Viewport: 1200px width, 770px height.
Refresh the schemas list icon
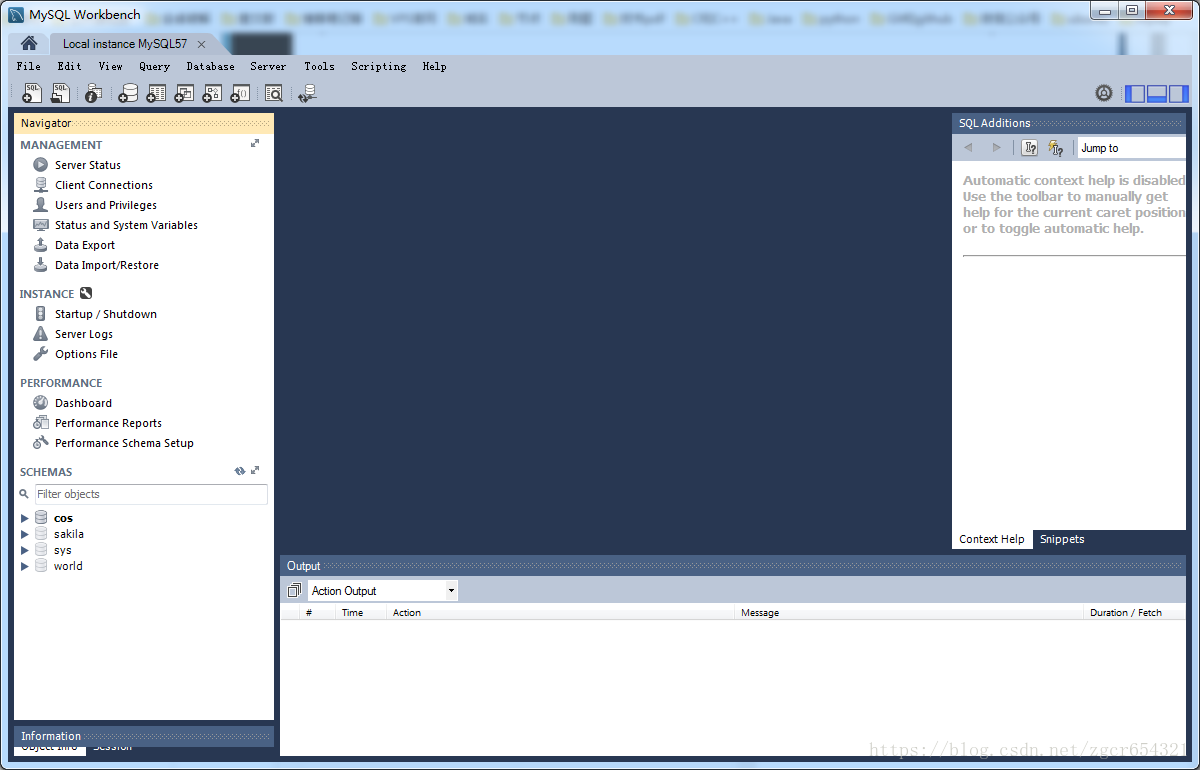click(x=240, y=471)
